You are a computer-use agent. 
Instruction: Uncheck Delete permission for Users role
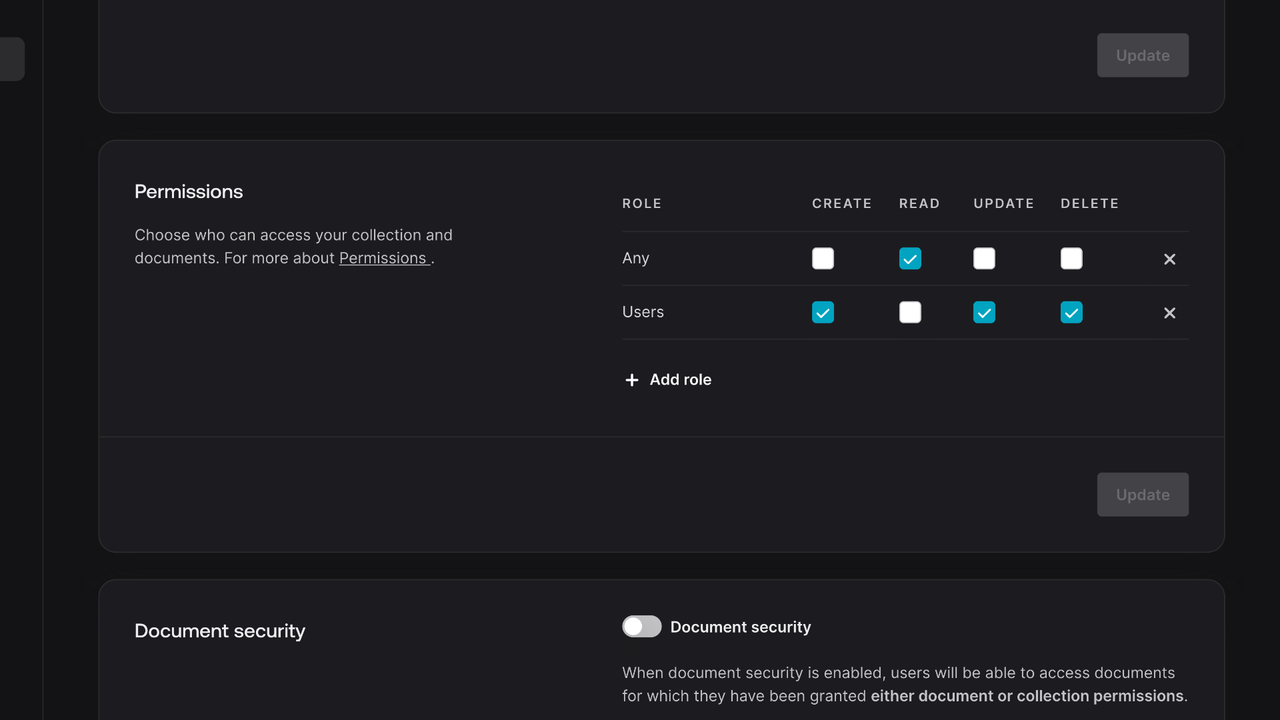coord(1071,313)
